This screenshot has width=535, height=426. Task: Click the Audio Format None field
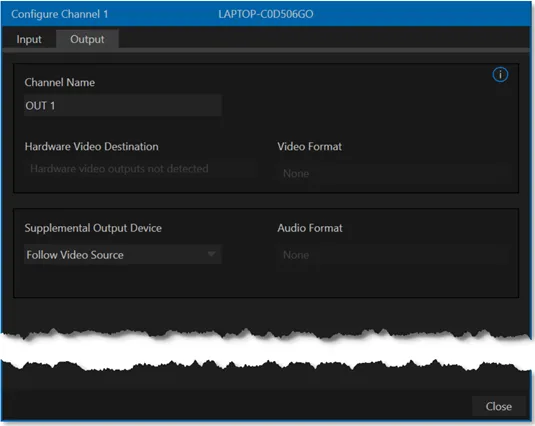394,255
